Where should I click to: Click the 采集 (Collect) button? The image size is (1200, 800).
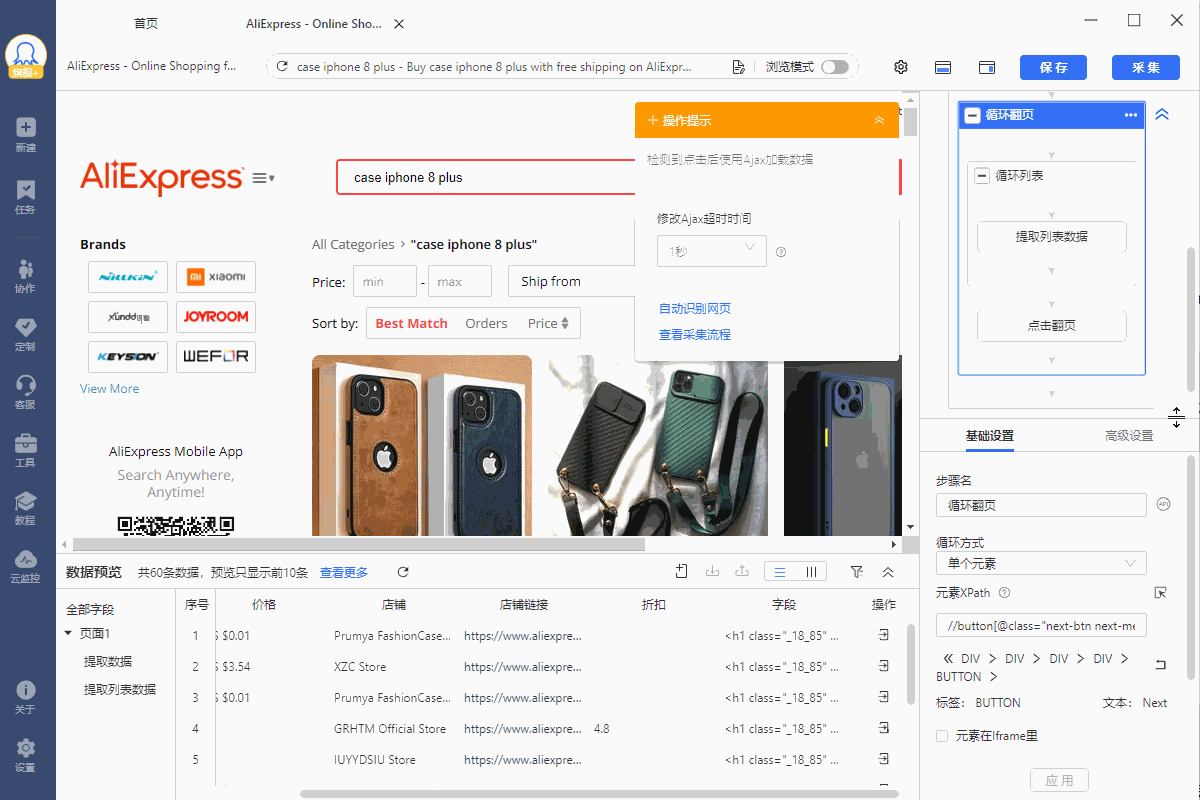pyautogui.click(x=1146, y=67)
